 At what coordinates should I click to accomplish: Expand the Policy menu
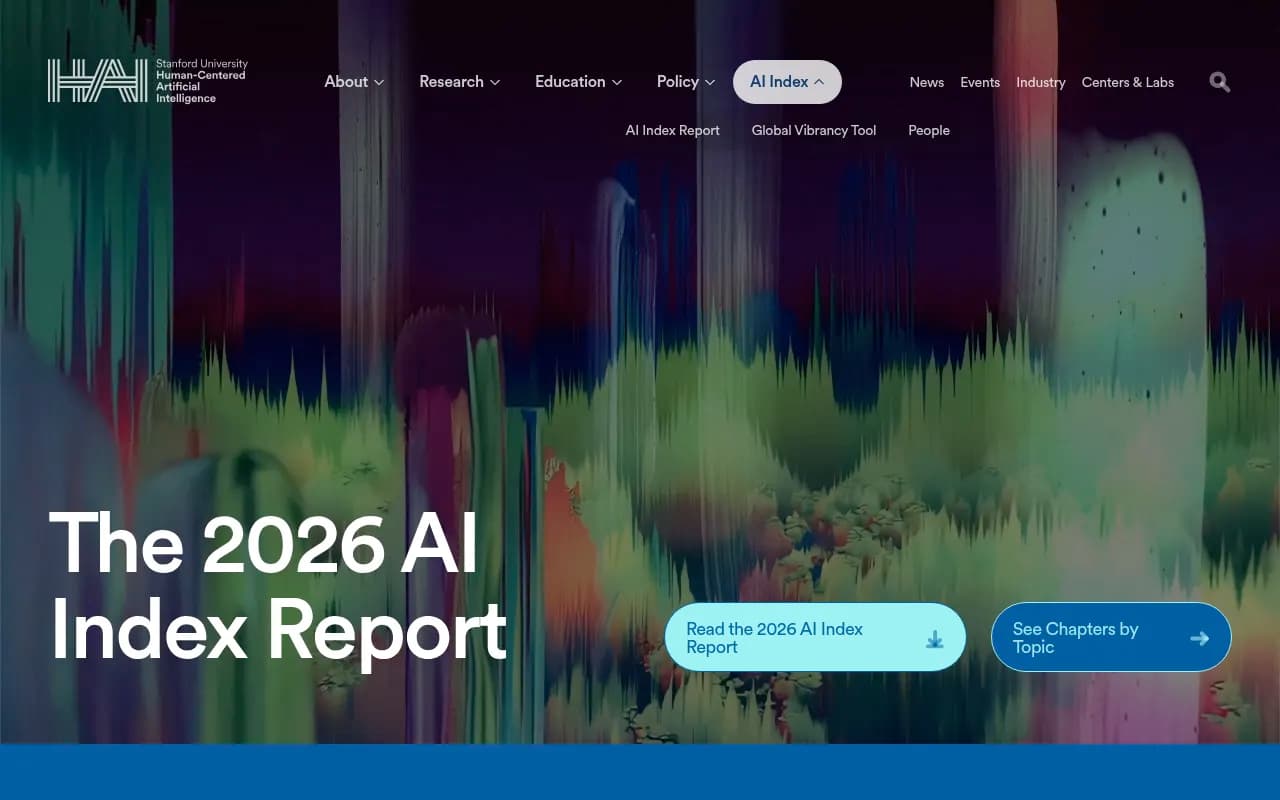(686, 82)
